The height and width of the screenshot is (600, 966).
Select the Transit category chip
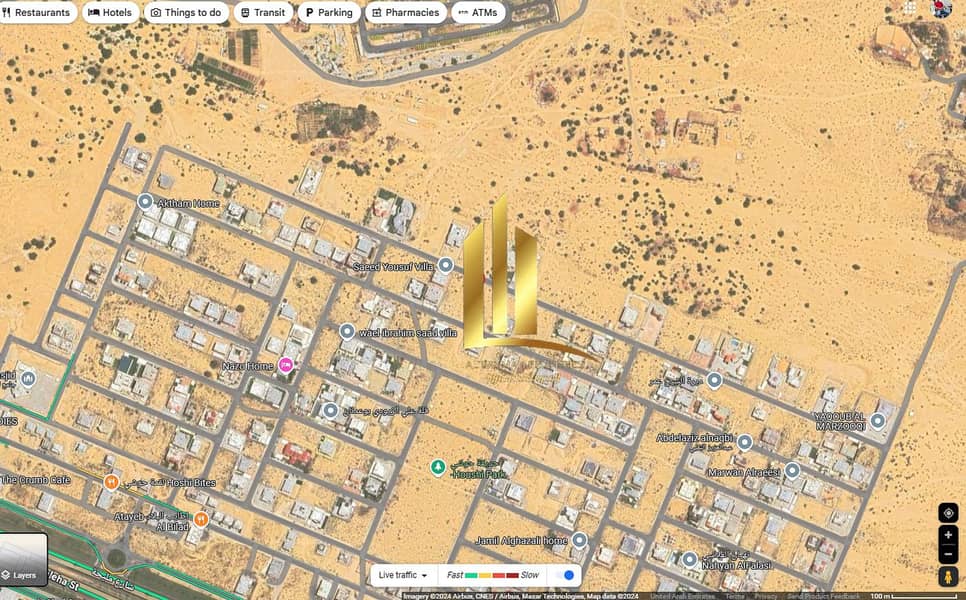pos(263,12)
